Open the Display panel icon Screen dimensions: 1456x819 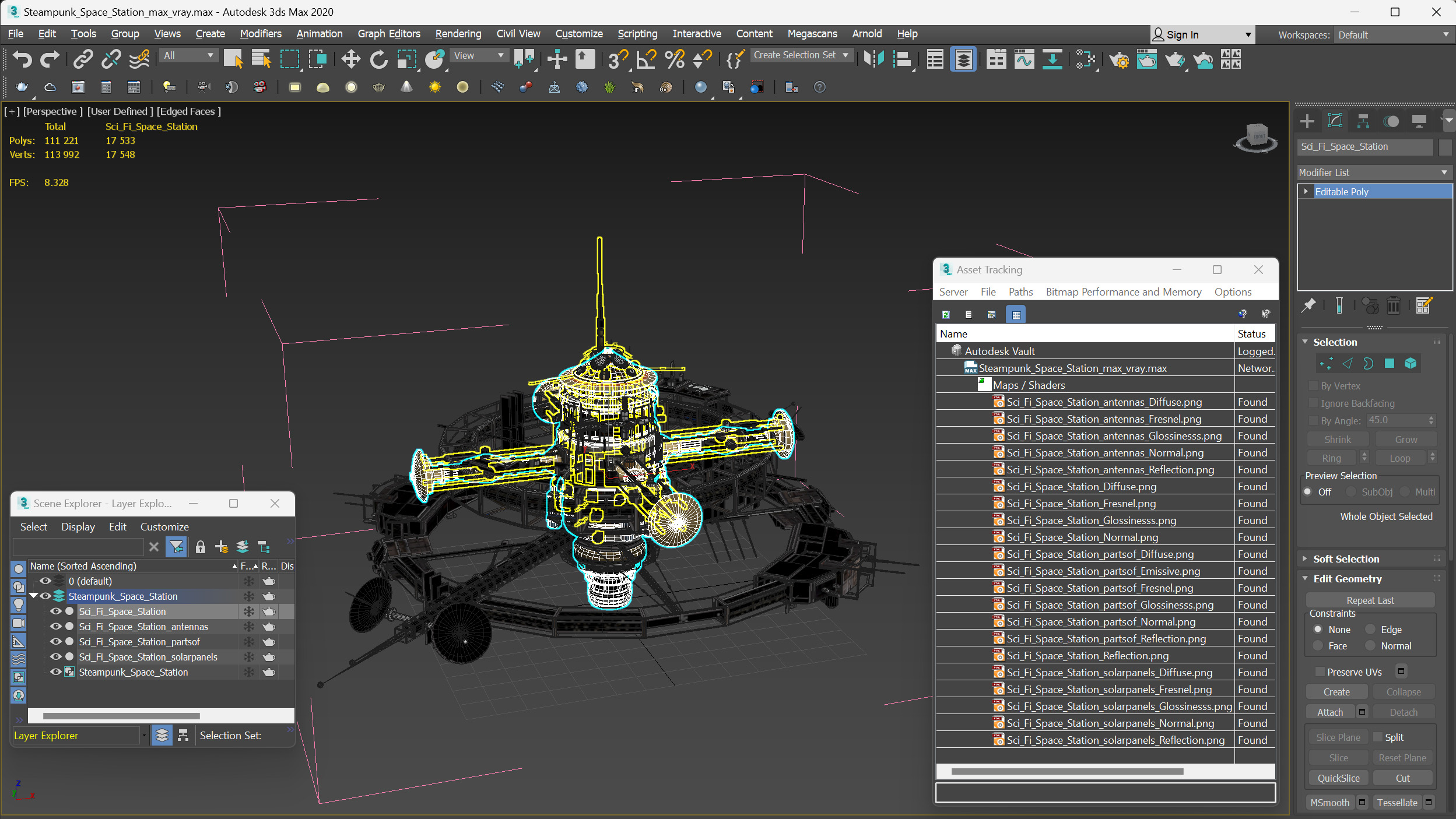tap(1419, 121)
